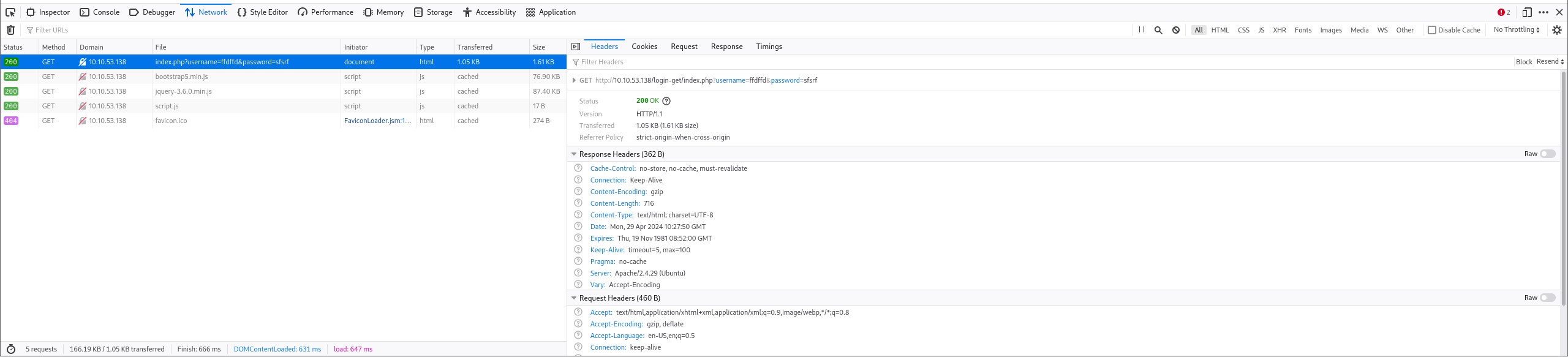Toggle Raw for Response Headers
The width and height of the screenshot is (1568, 357).
pos(1548,154)
